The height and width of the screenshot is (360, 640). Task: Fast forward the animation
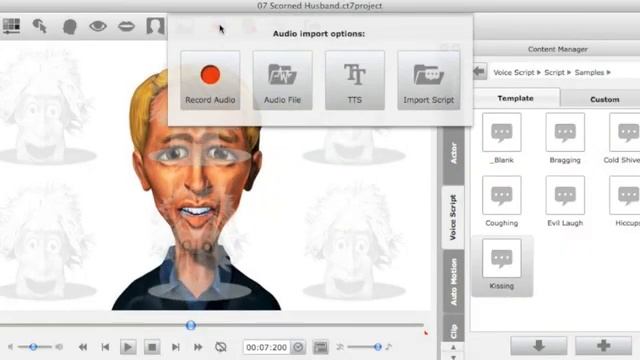pyautogui.click(x=198, y=347)
